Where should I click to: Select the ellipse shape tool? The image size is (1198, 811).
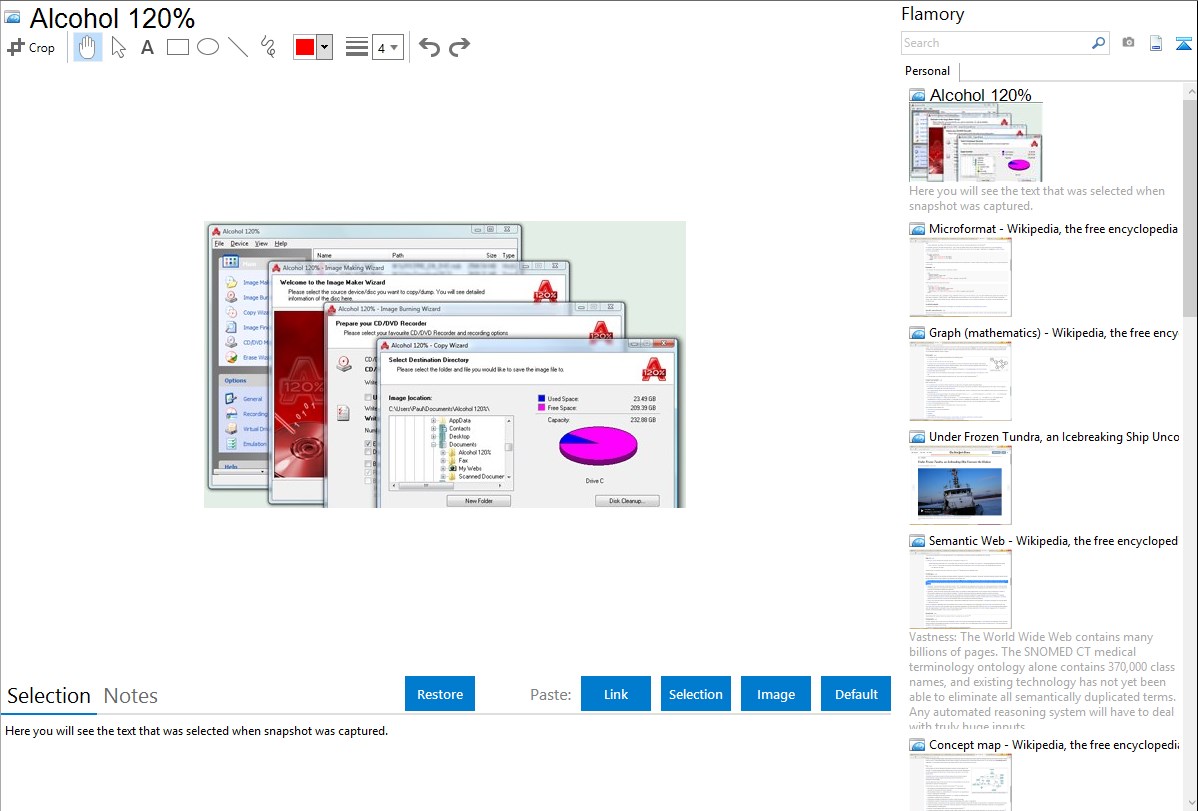208,47
